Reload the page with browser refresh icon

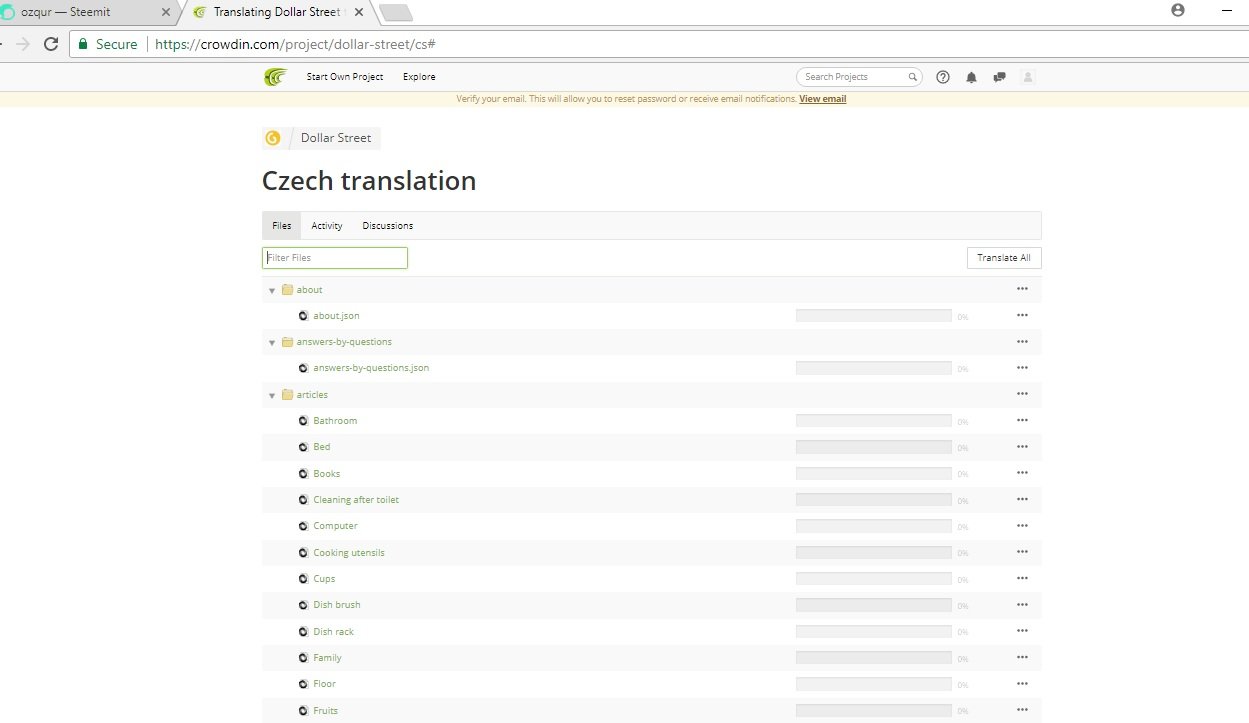[x=50, y=44]
